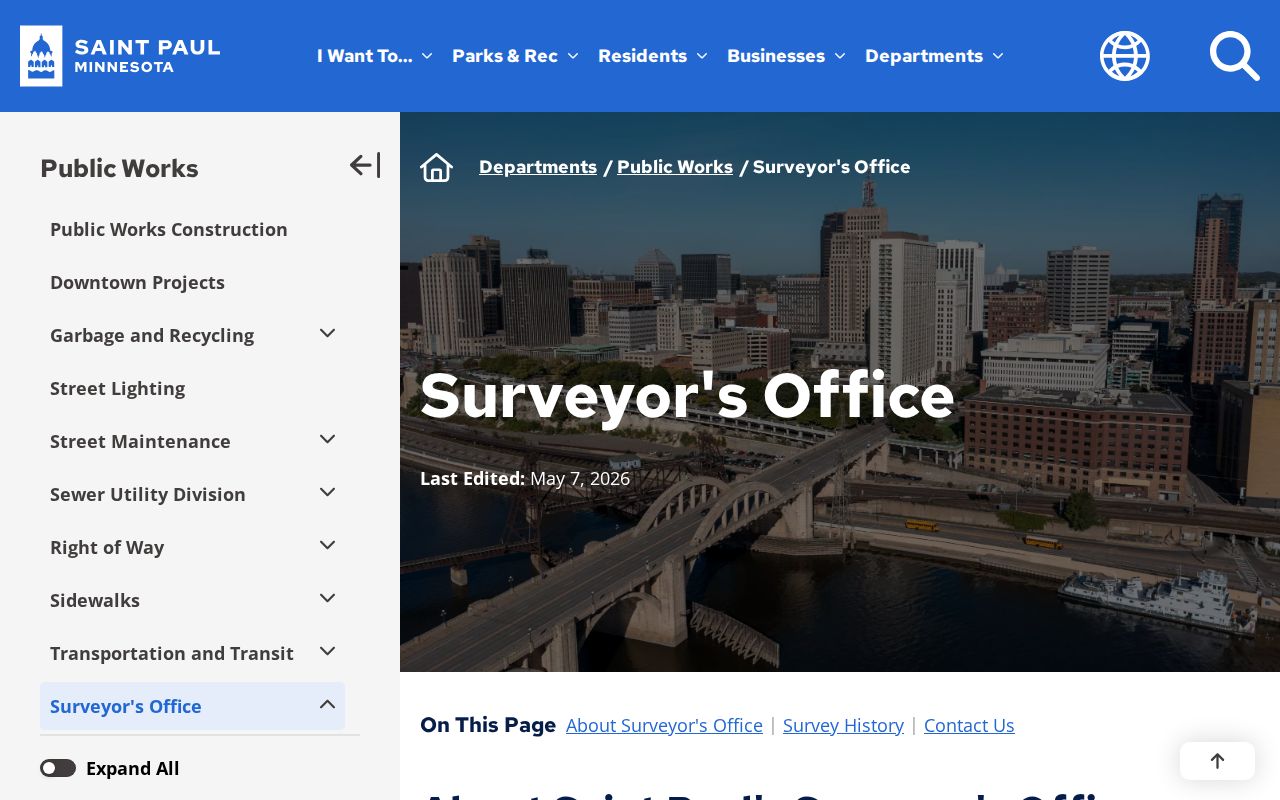
Task: Open the language globe icon
Action: click(x=1125, y=56)
